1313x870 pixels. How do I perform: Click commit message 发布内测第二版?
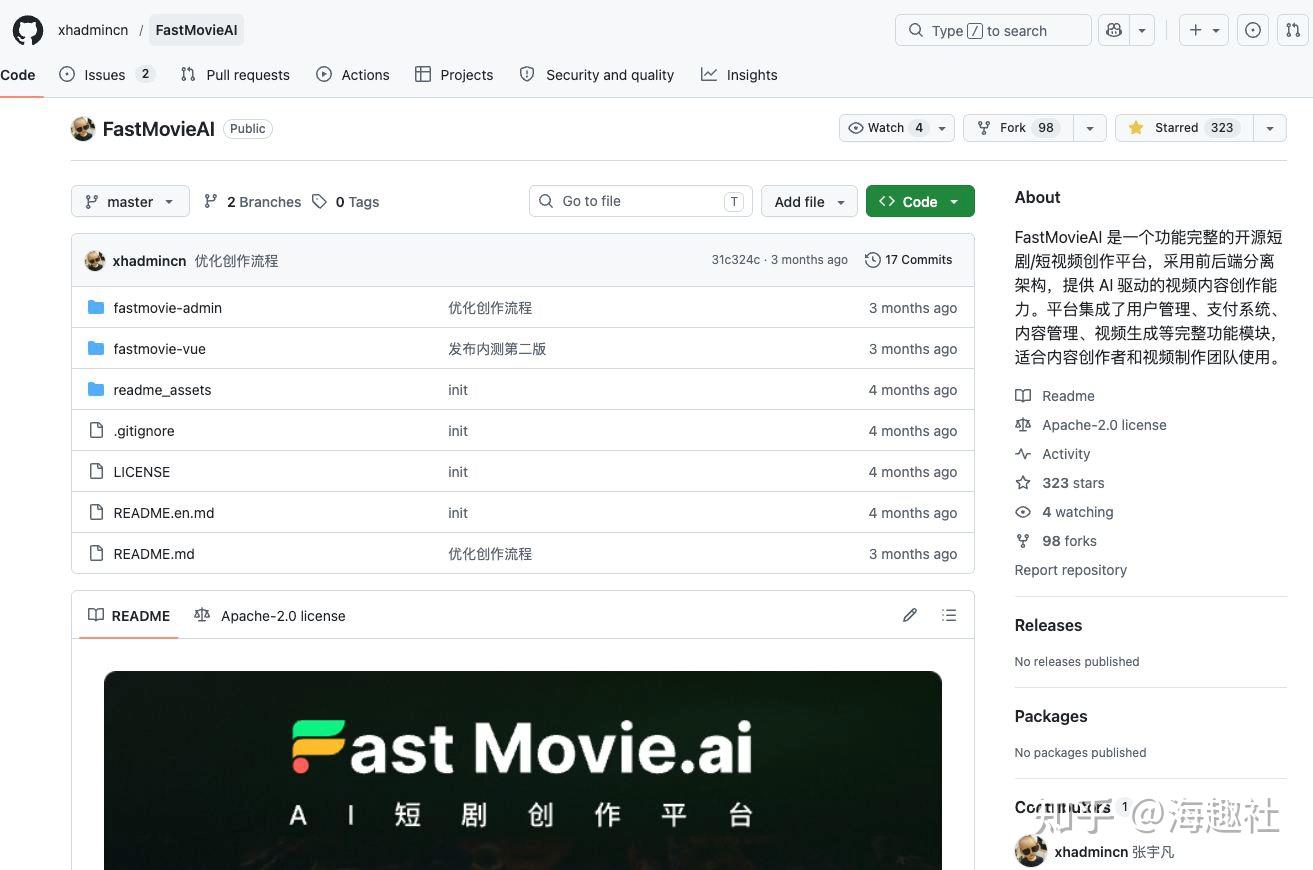[x=497, y=349]
